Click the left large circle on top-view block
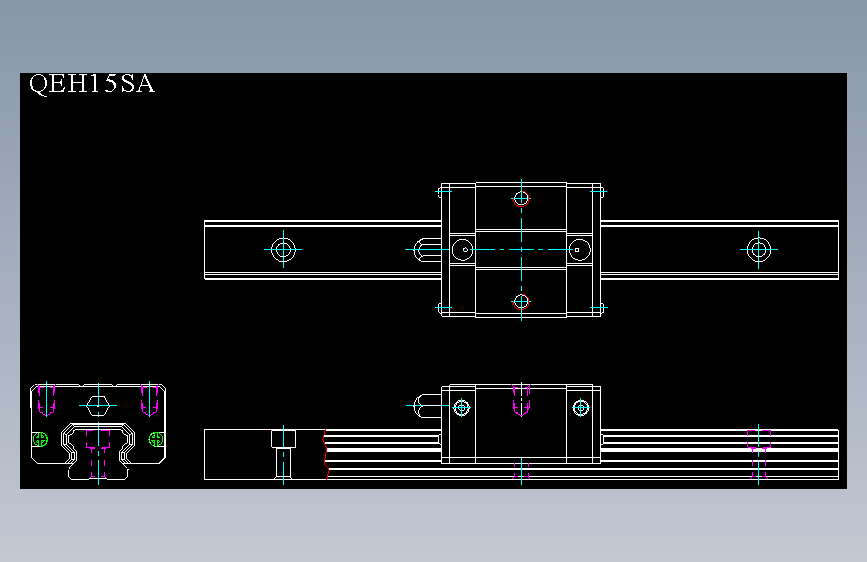The image size is (867, 562). point(463,250)
